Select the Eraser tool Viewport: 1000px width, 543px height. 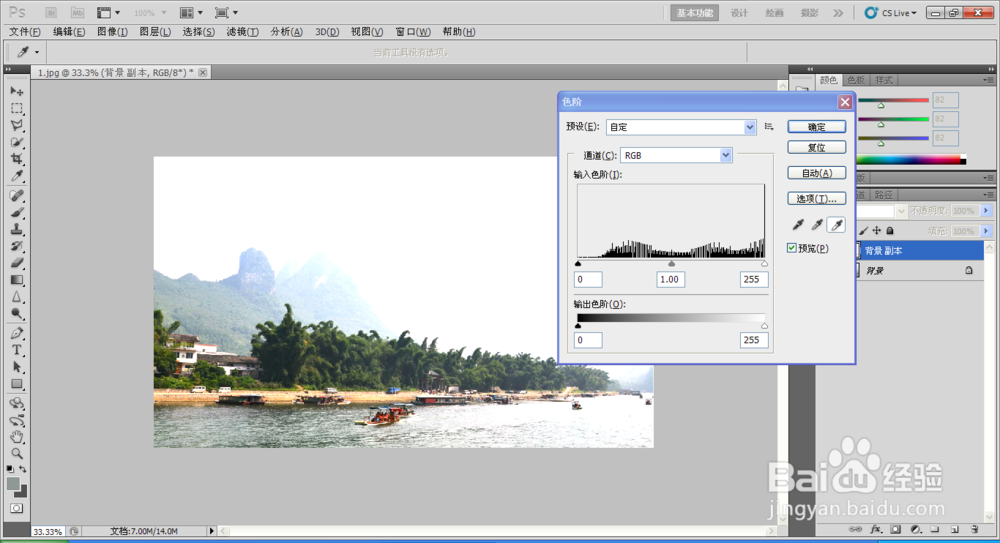(17, 263)
